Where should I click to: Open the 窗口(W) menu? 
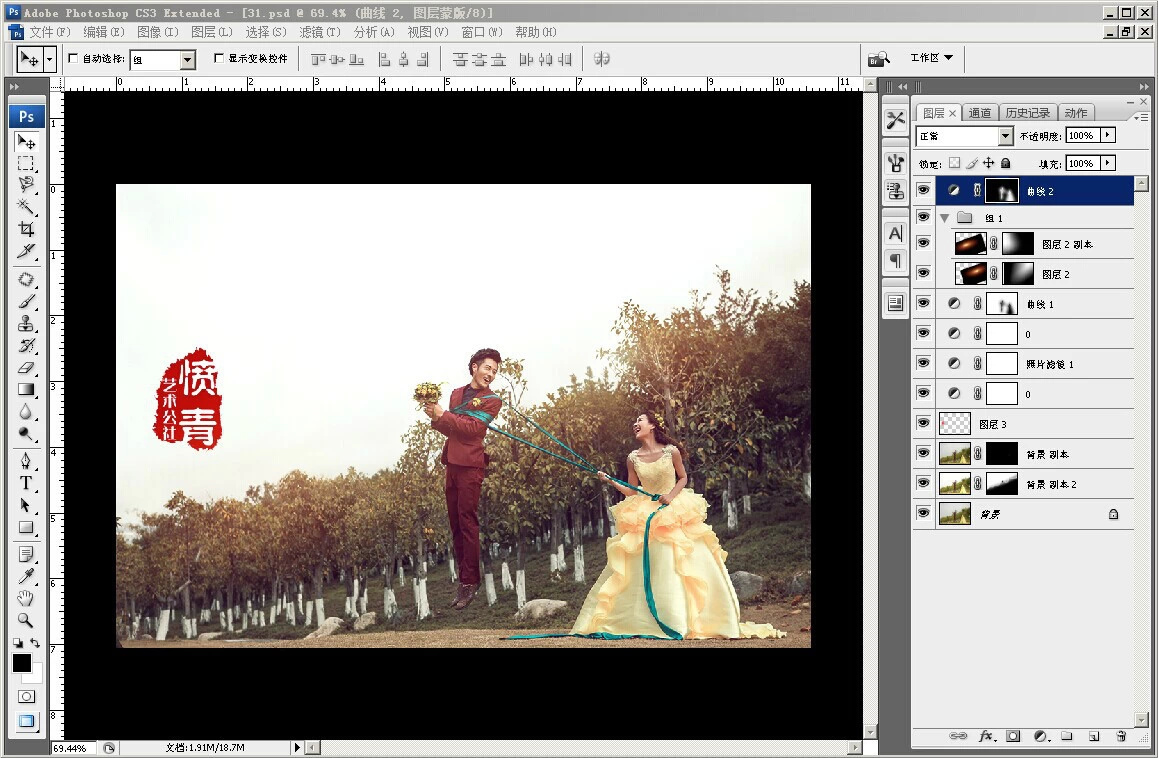(x=482, y=32)
